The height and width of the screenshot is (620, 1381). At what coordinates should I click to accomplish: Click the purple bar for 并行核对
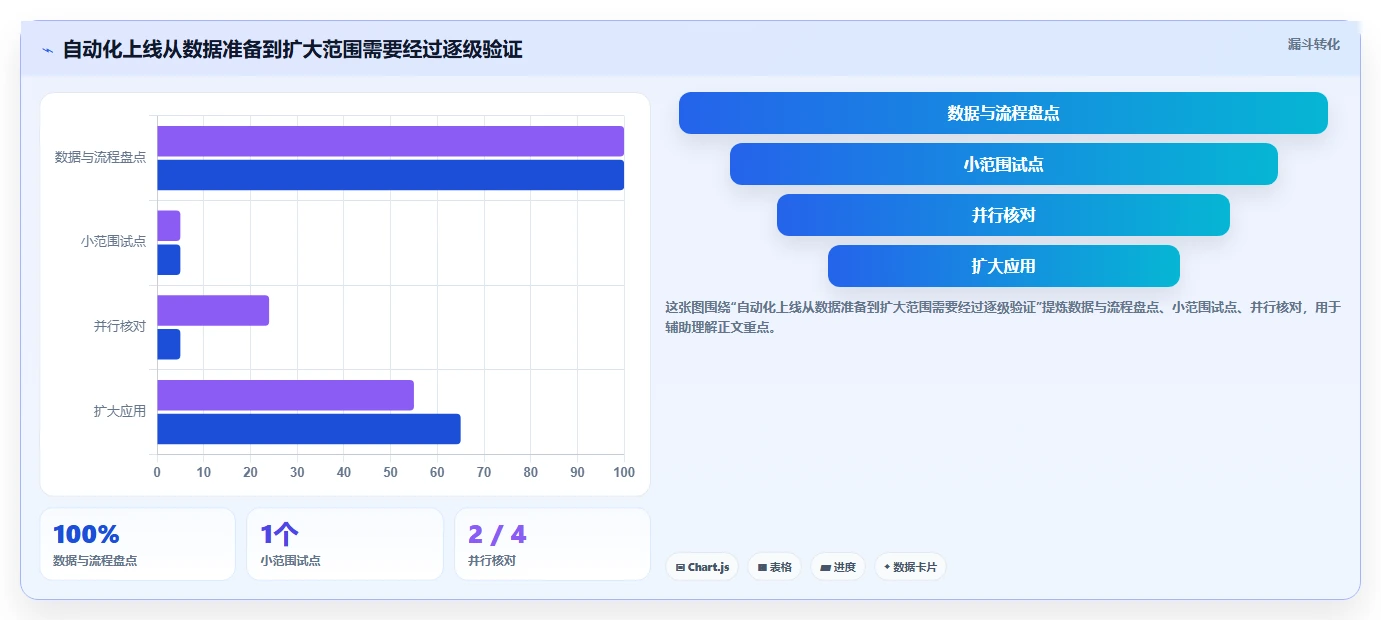tap(213, 310)
